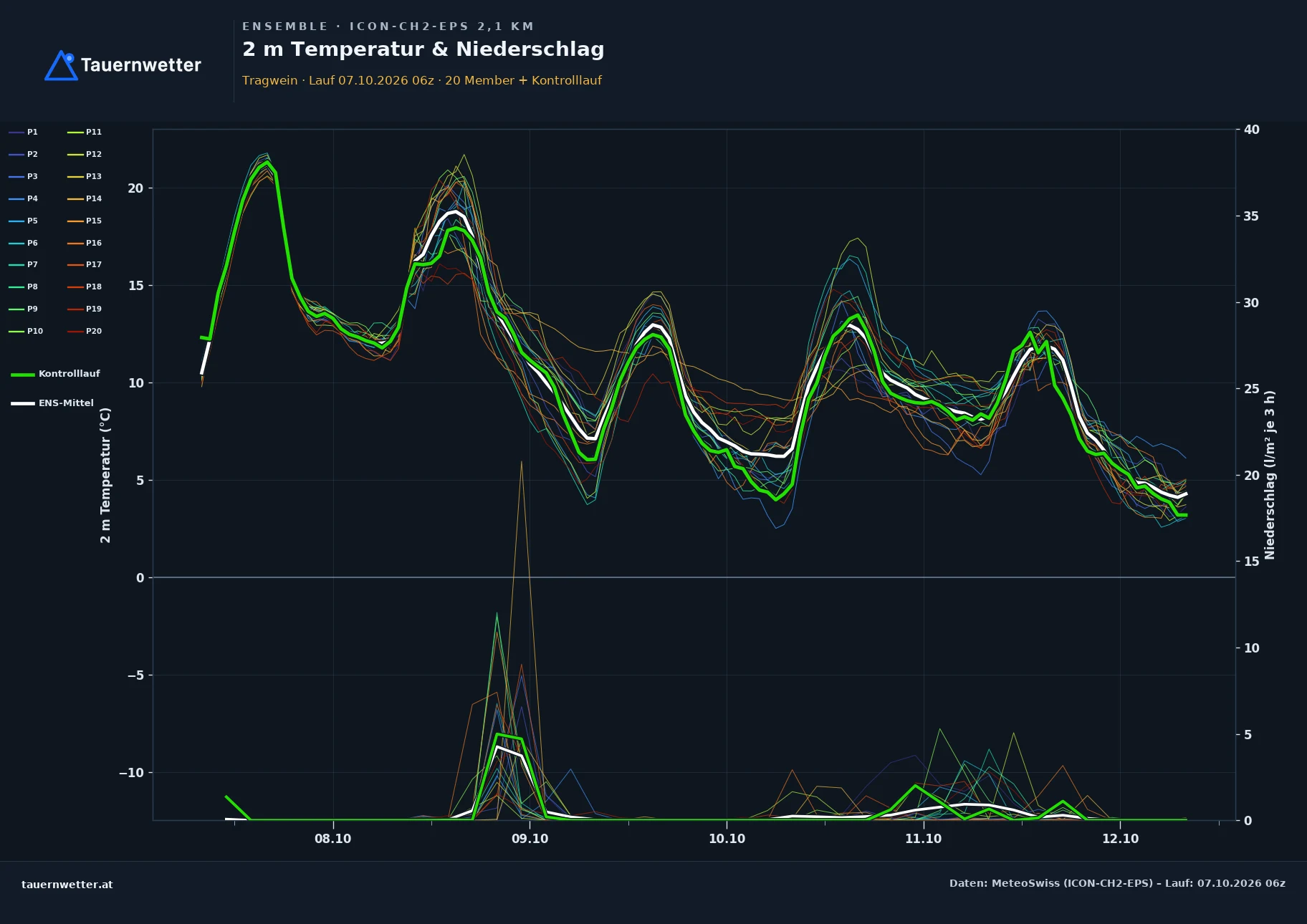Click the white ENS-Mittel legend entry

(52, 403)
